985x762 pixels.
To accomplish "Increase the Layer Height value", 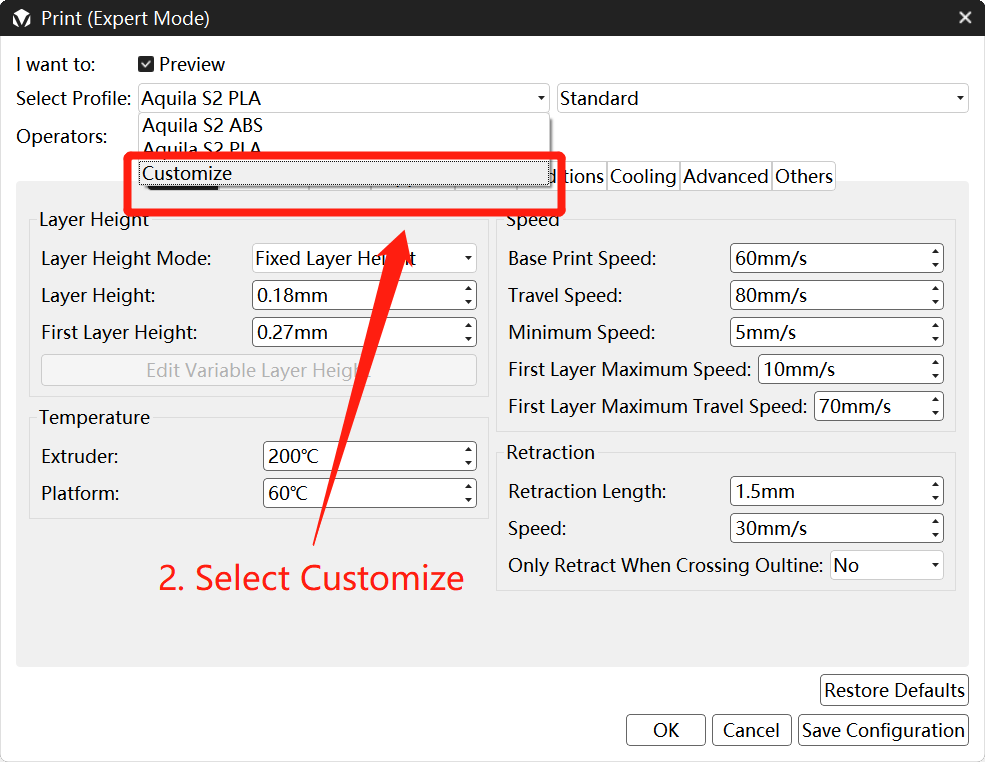I will click(469, 288).
